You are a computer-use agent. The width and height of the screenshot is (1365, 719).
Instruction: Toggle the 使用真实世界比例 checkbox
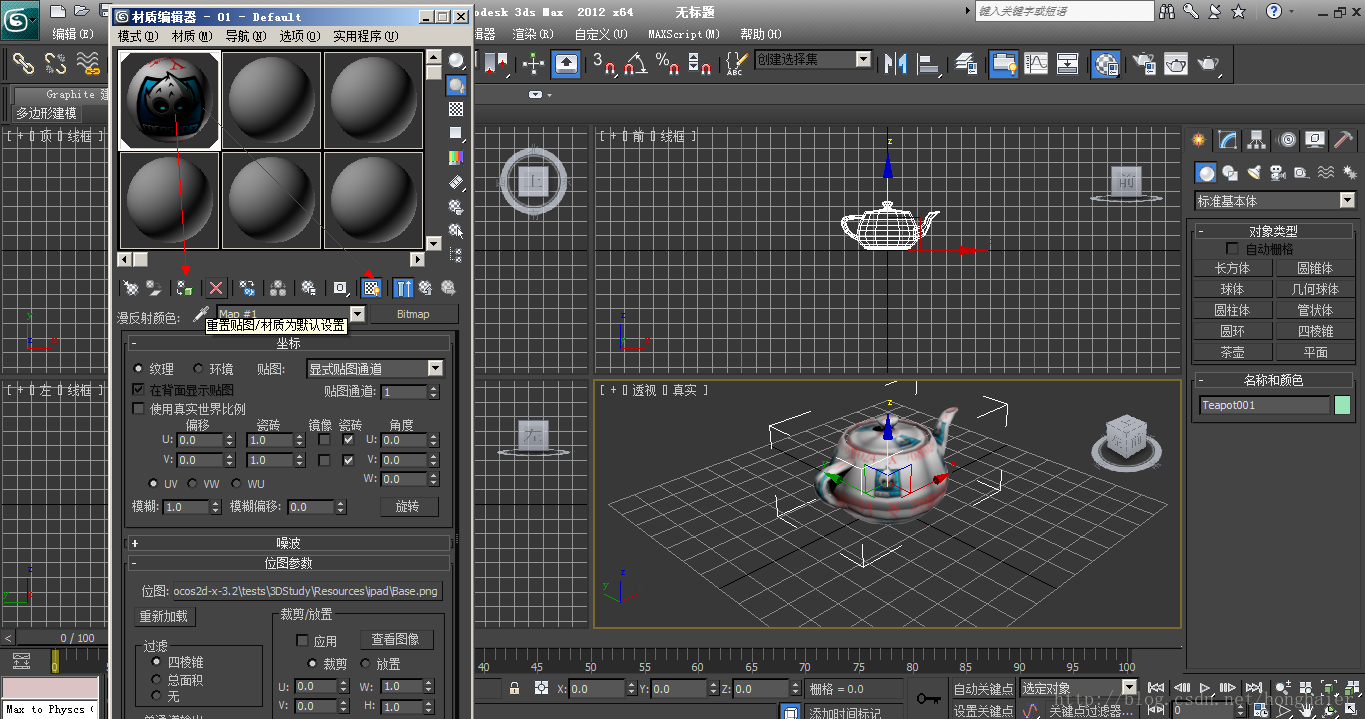139,409
